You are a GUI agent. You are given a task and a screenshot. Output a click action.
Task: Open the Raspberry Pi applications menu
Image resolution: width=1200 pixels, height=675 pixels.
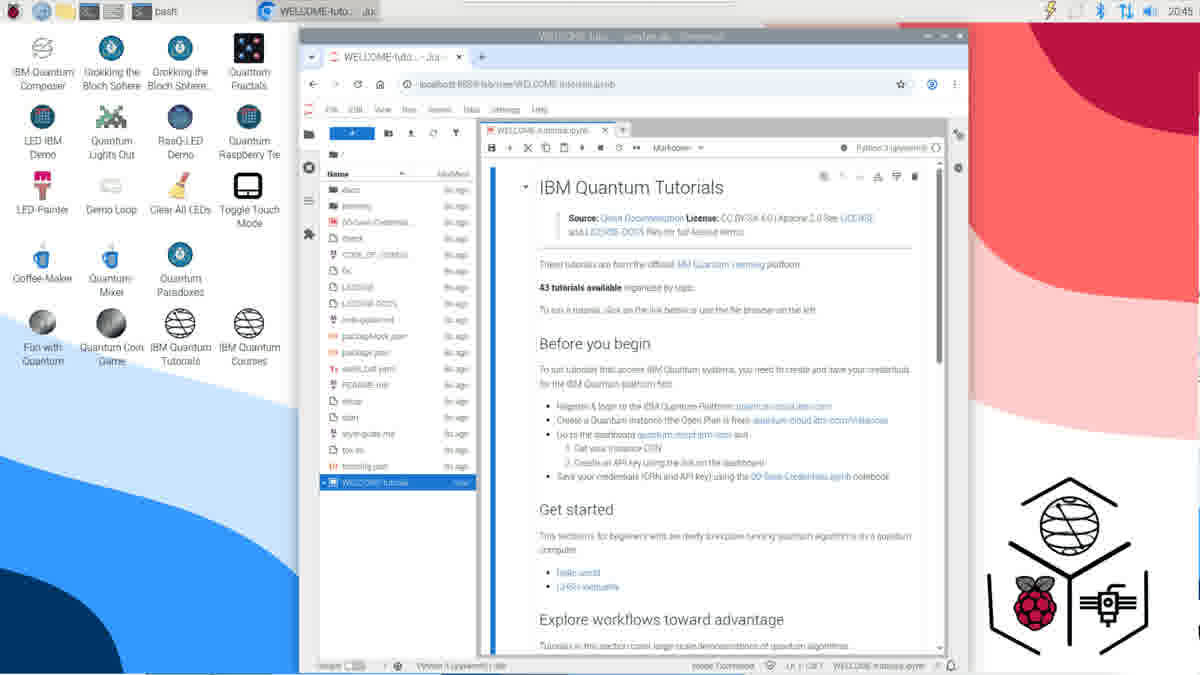coord(13,11)
